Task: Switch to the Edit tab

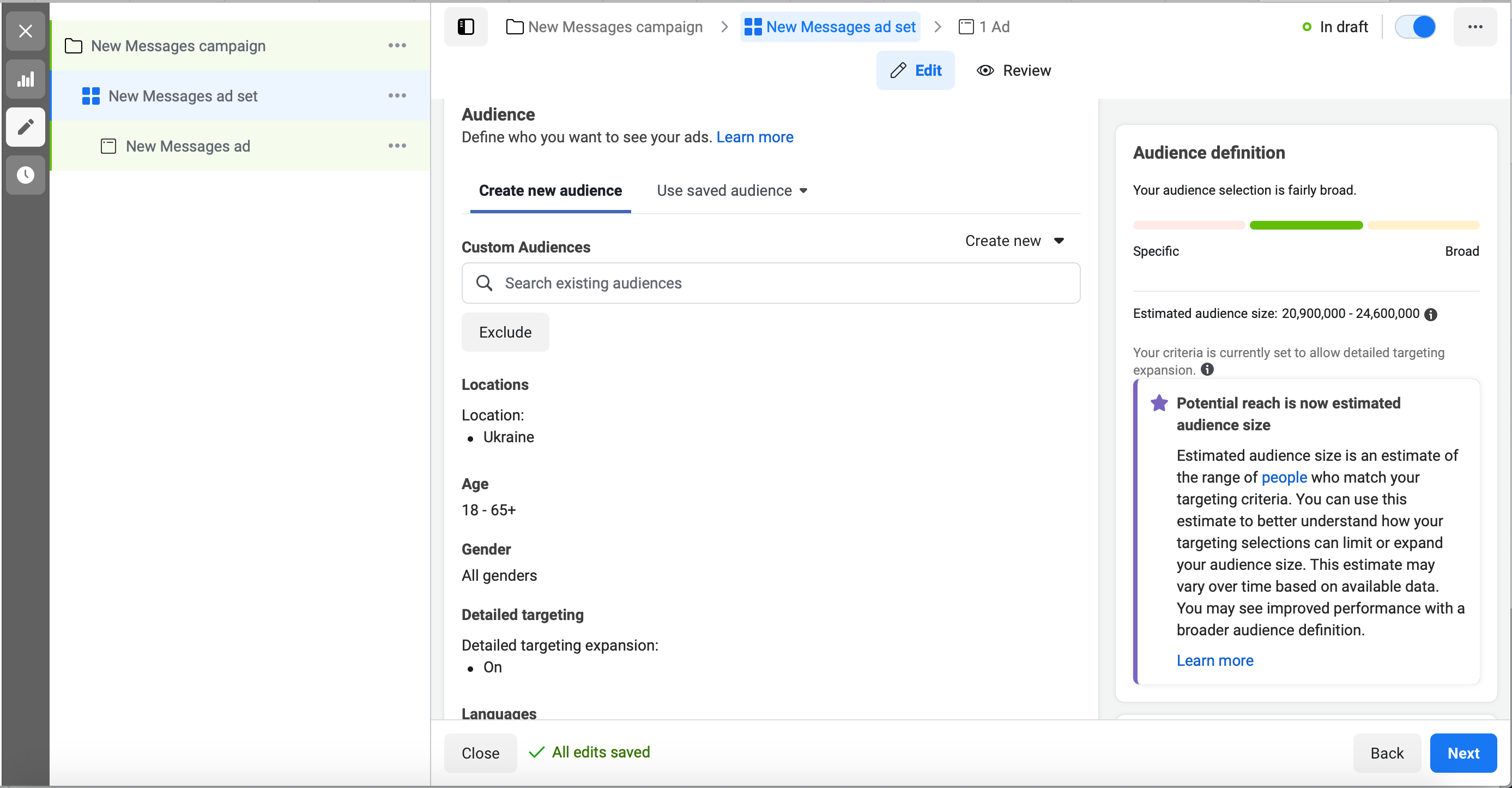Action: click(915, 70)
